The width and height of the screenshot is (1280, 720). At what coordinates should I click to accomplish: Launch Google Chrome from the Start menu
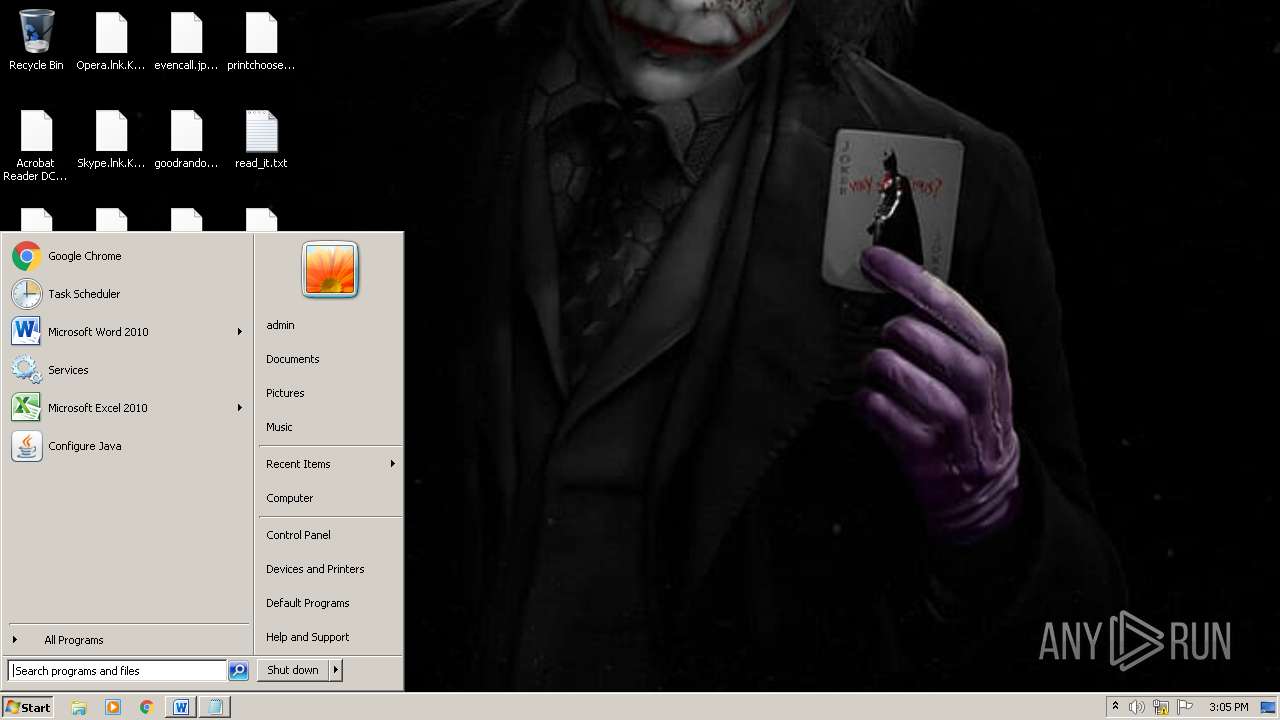tap(127, 256)
